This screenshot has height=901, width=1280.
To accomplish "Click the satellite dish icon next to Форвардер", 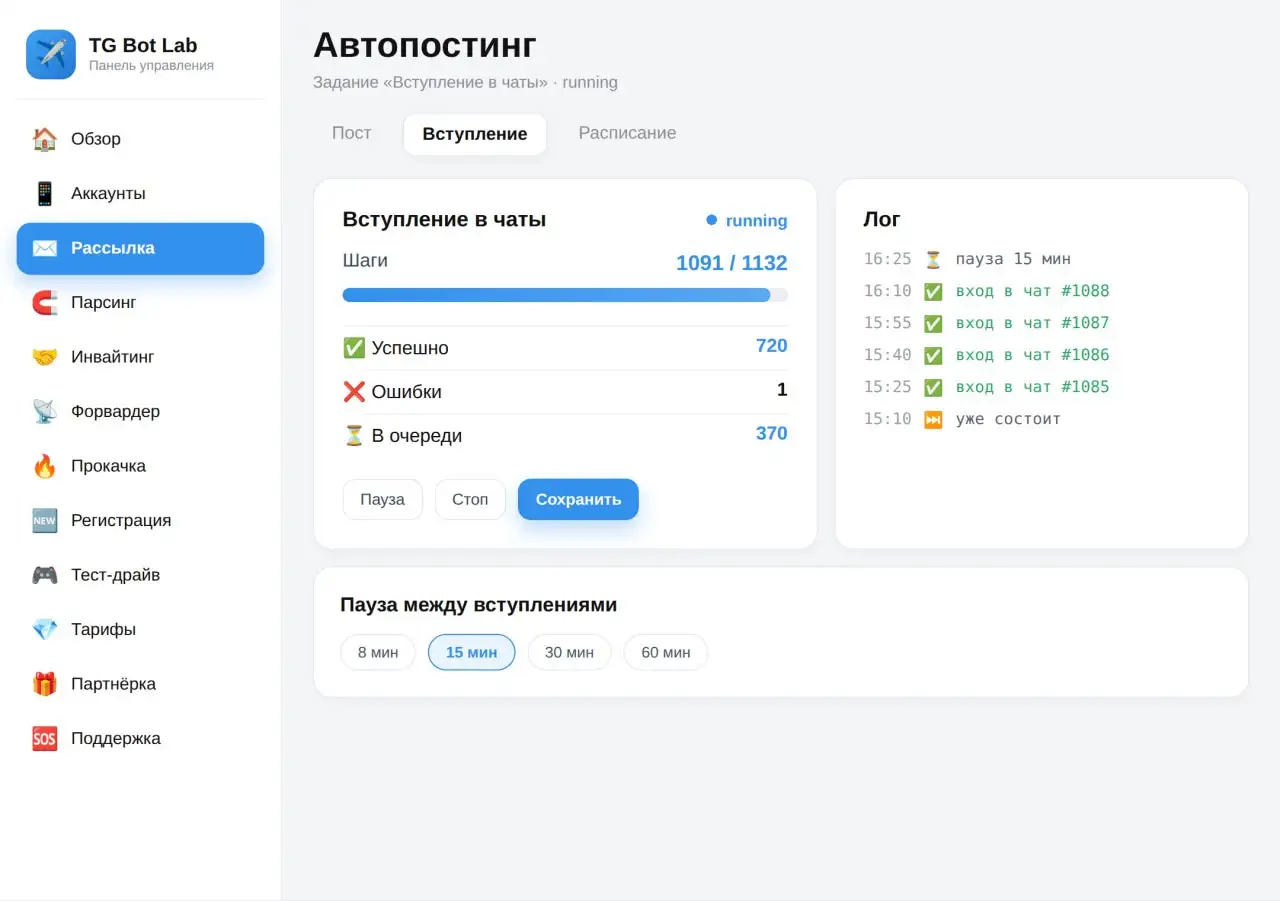I will click(44, 411).
